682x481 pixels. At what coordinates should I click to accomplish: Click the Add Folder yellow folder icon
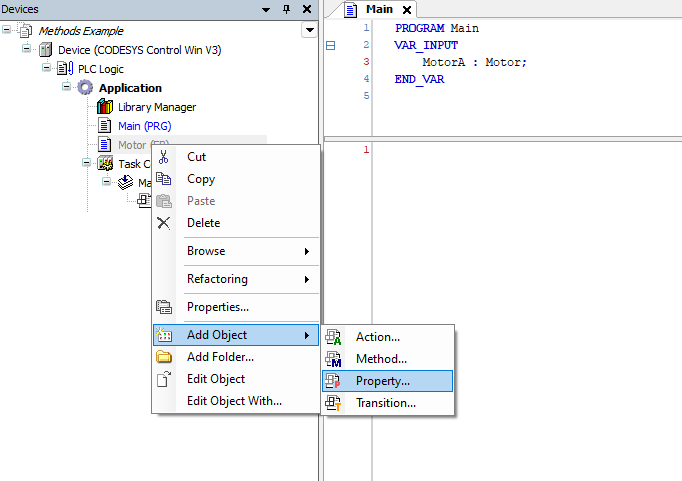point(164,357)
